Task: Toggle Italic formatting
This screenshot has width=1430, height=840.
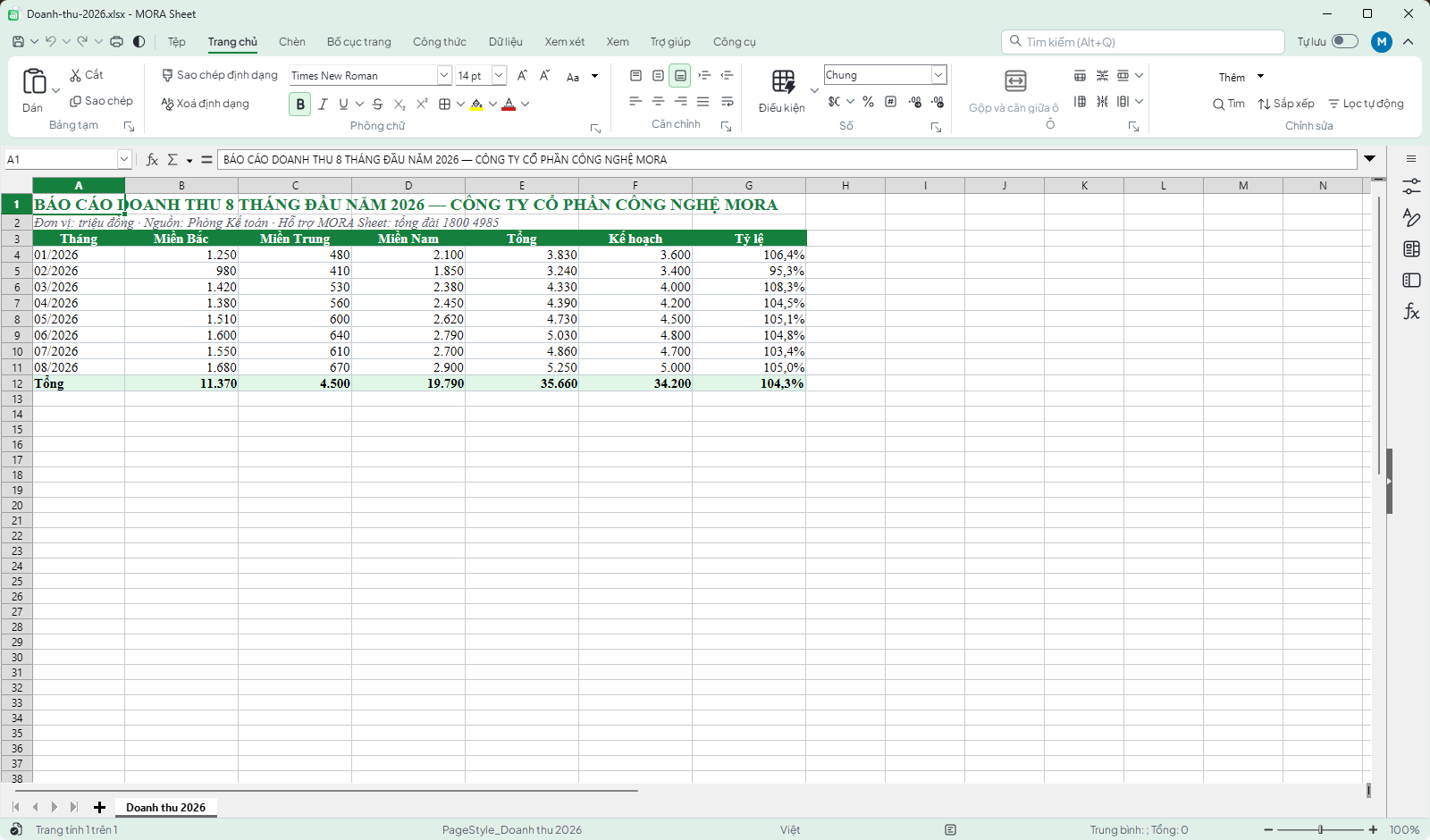Action: (x=323, y=105)
